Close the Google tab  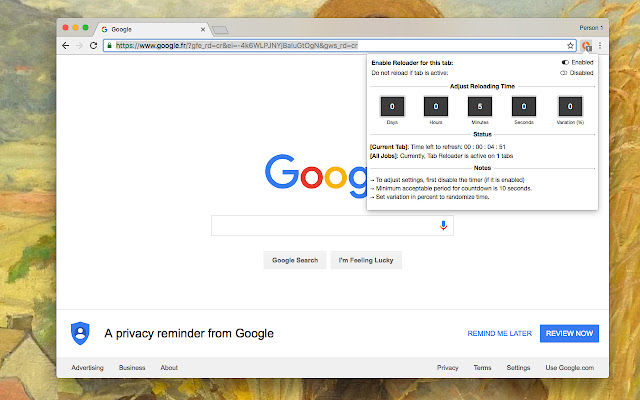[203, 29]
